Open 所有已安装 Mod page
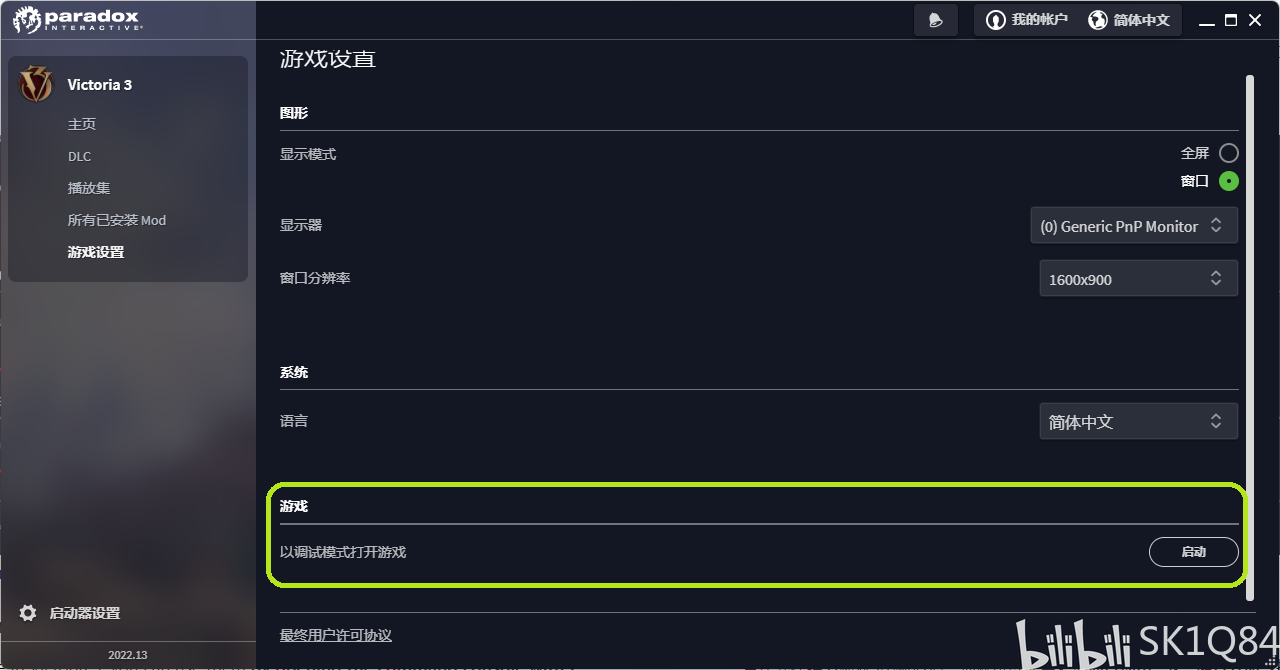 coord(117,220)
